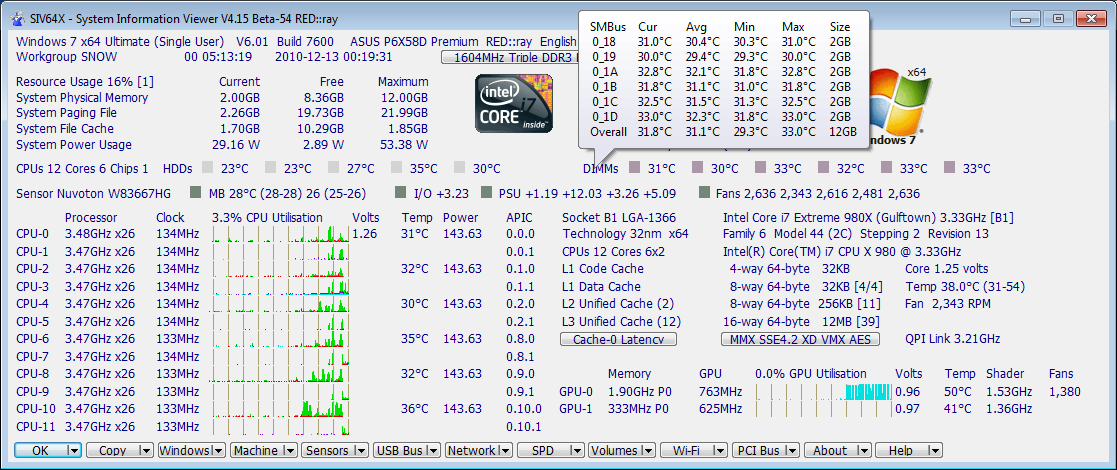The image size is (1117, 470).
Task: Click the grey square beside HDD 35°C
Action: tap(396, 168)
